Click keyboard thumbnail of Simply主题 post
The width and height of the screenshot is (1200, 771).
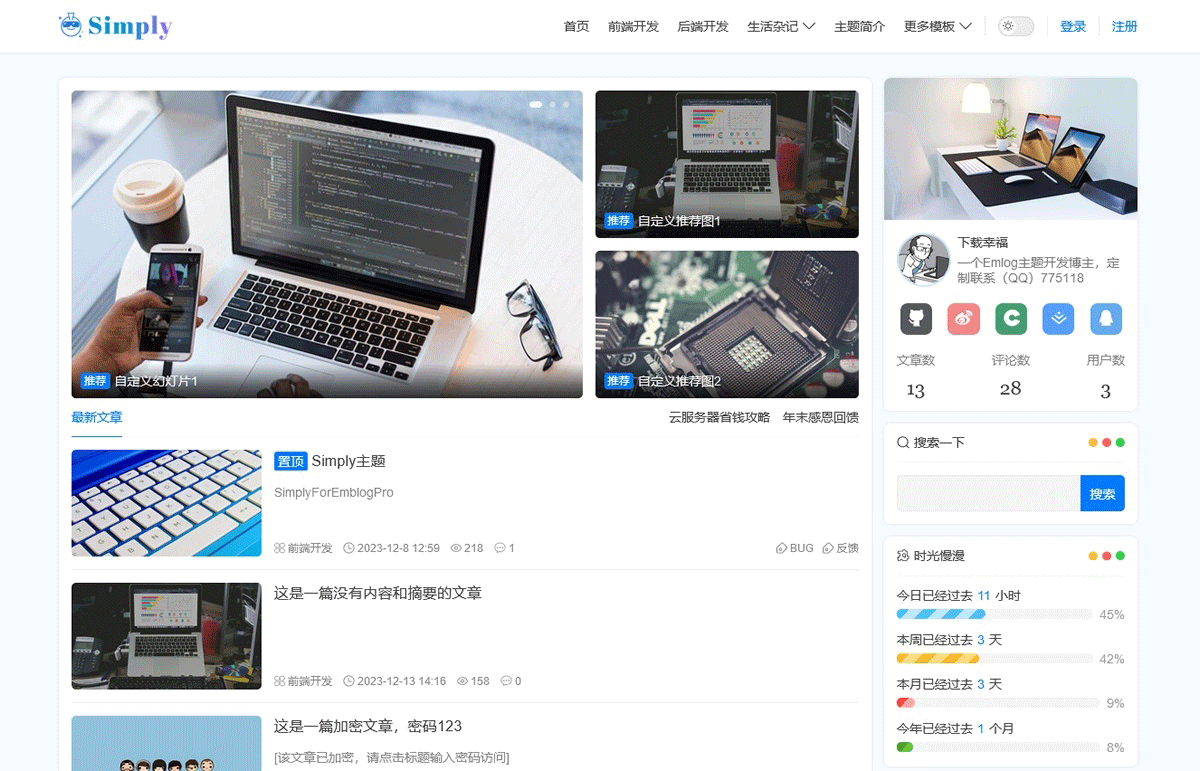coord(166,503)
